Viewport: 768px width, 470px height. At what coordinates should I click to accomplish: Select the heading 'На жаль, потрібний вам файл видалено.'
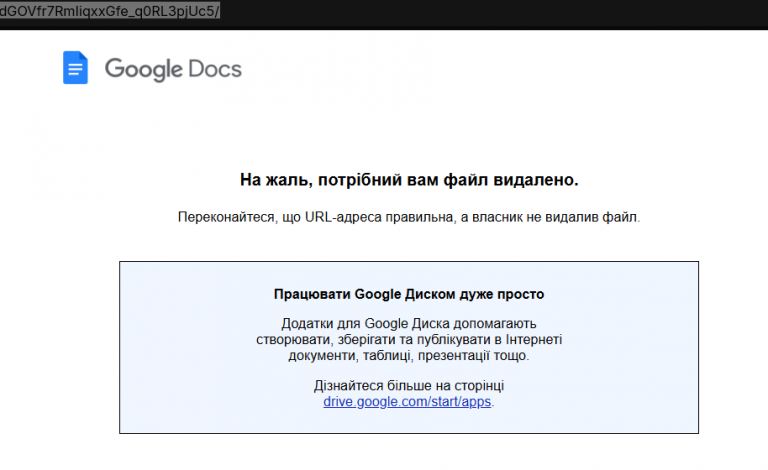coord(409,180)
